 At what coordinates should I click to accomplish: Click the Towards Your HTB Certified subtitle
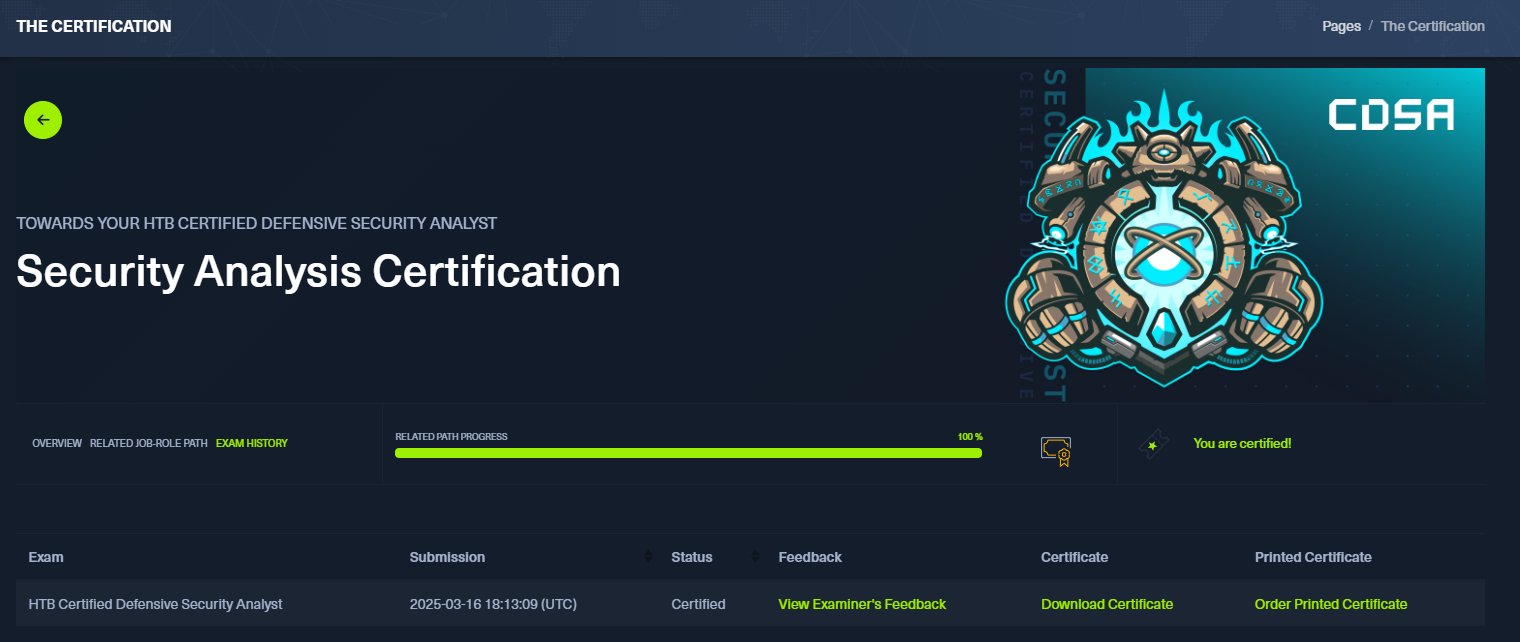256,223
